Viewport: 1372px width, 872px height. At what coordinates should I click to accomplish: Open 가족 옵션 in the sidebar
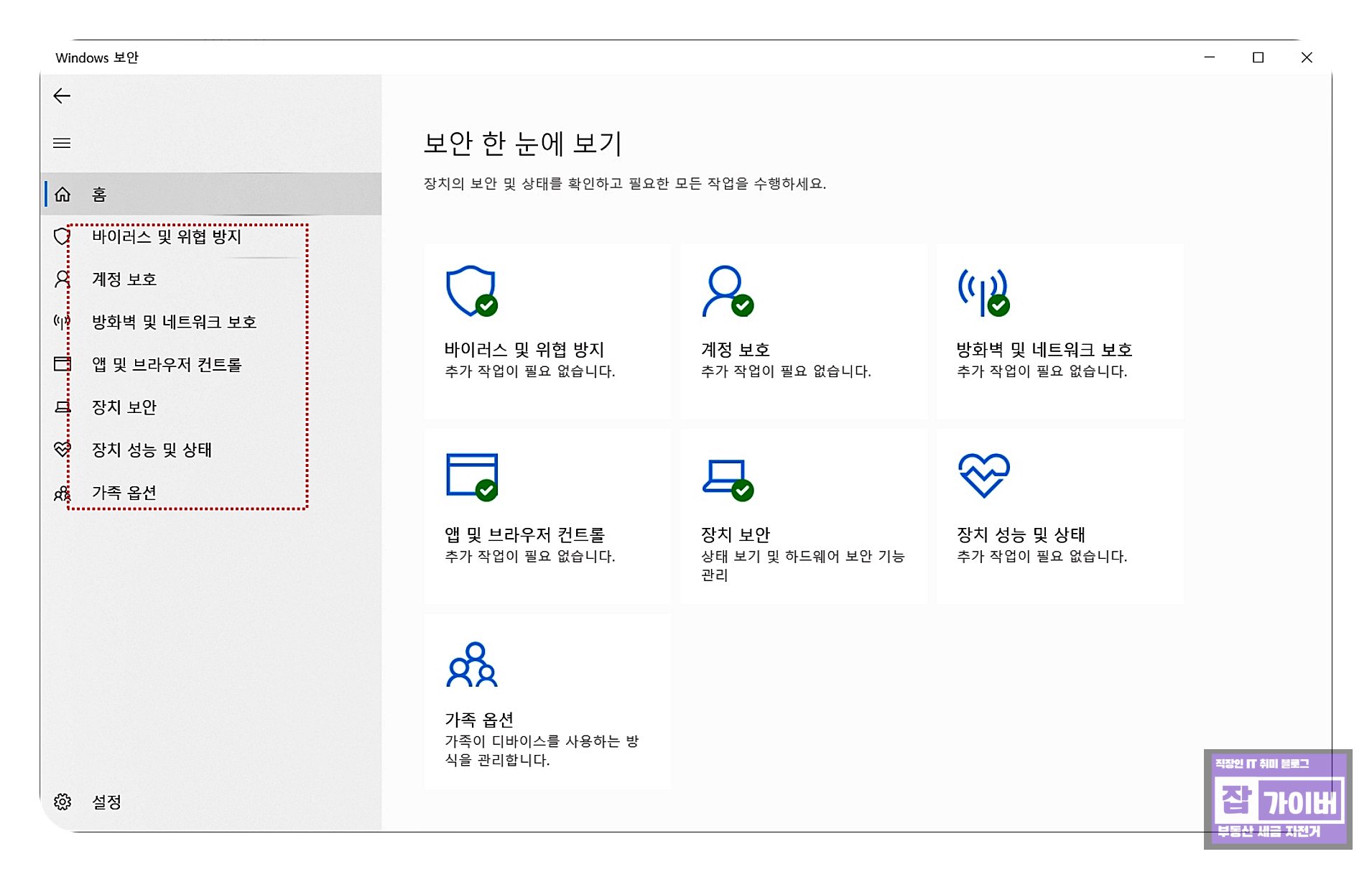[211, 493]
